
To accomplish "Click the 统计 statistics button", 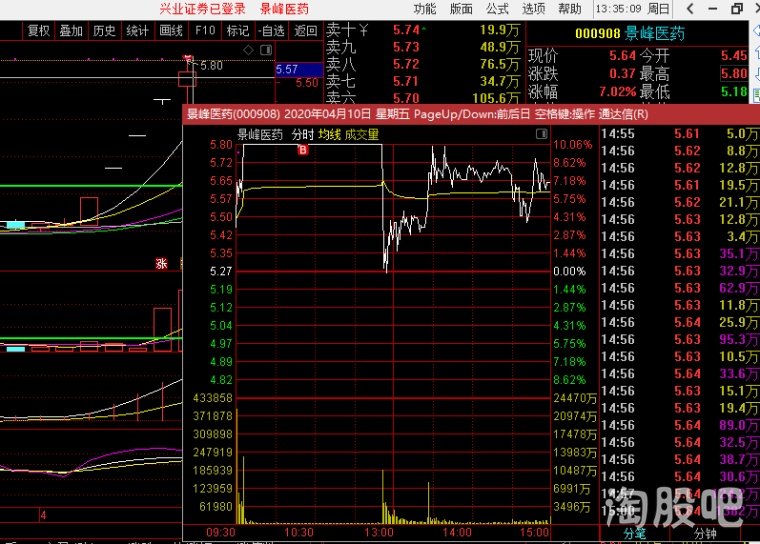I will pyautogui.click(x=137, y=31).
